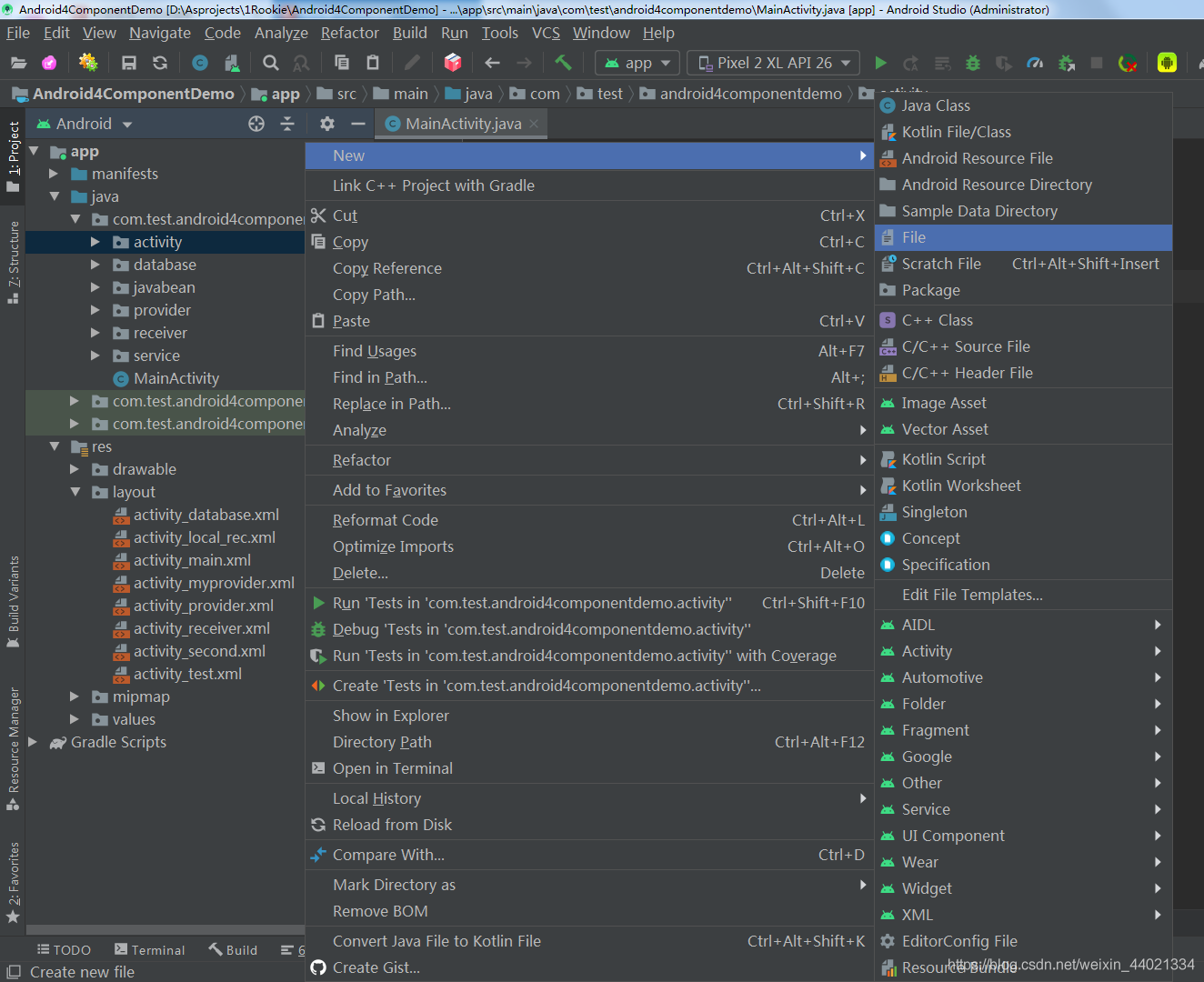Select Kotlin File/Class in New submenu
The width and height of the screenshot is (1204, 982).
(1023, 132)
